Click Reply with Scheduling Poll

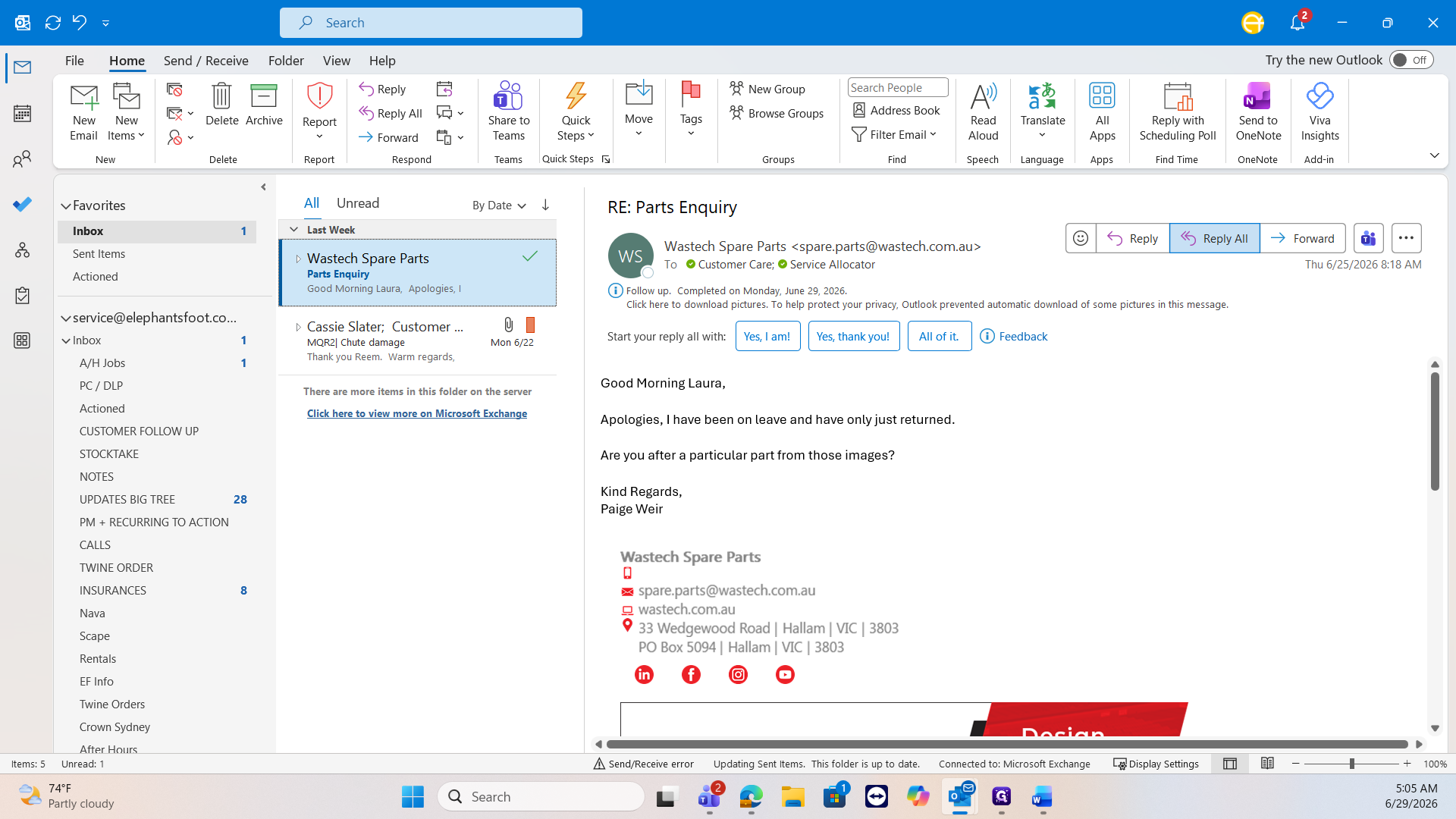1178,112
